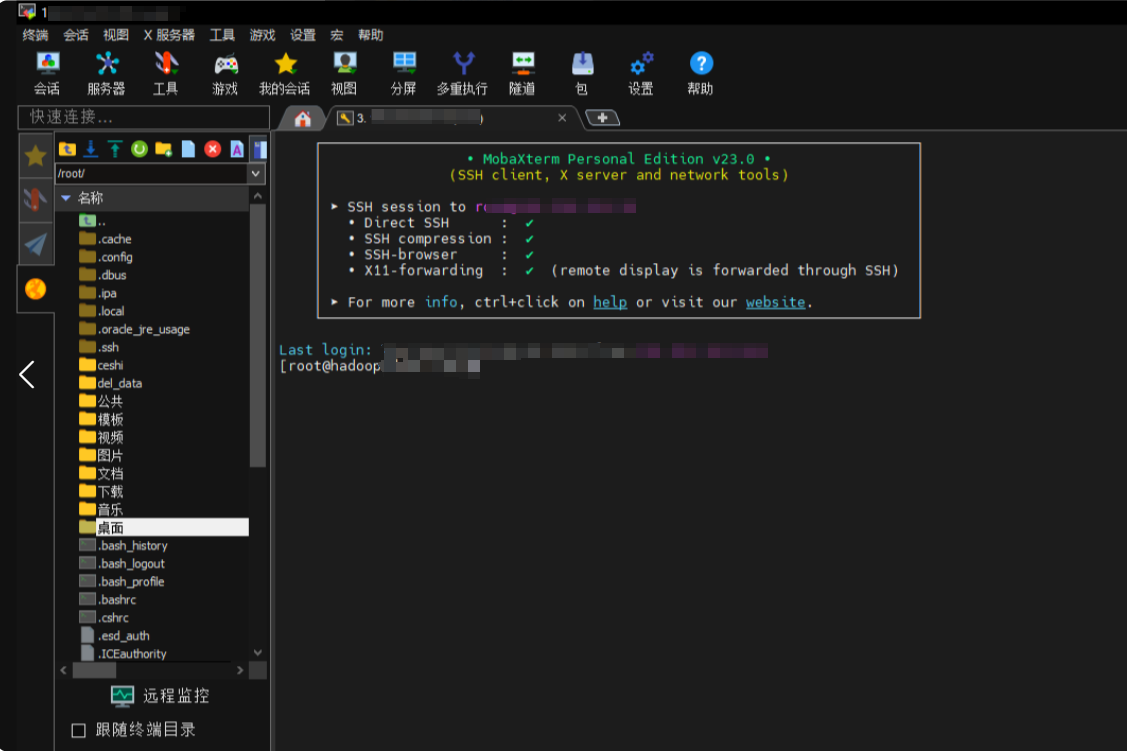Click the file list vertical scrollbar thumb
Screen dimensions: 1127x751
pos(257,336)
